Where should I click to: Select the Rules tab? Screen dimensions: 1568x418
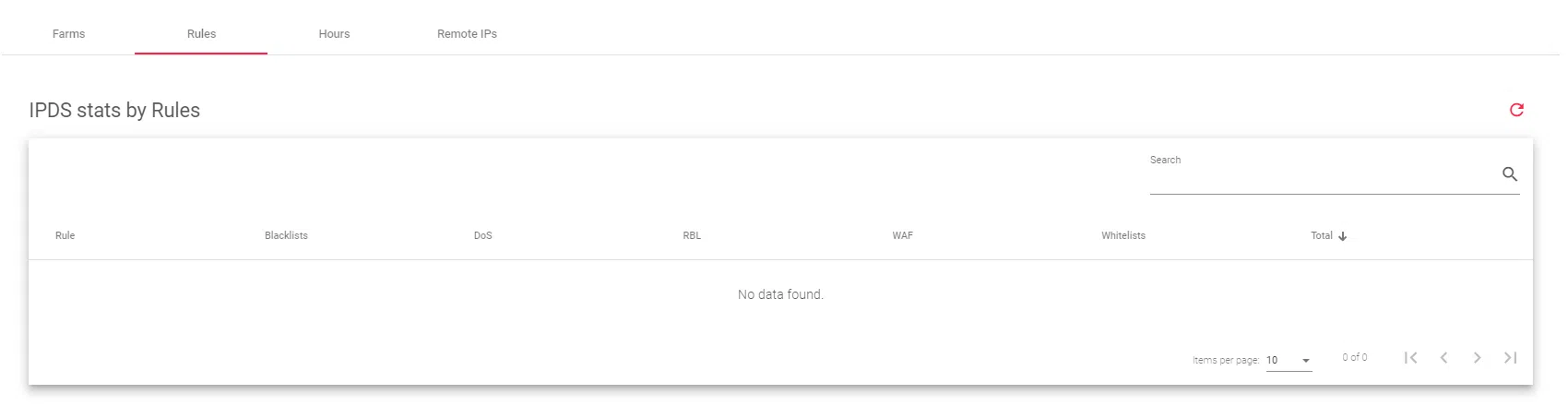coord(201,34)
